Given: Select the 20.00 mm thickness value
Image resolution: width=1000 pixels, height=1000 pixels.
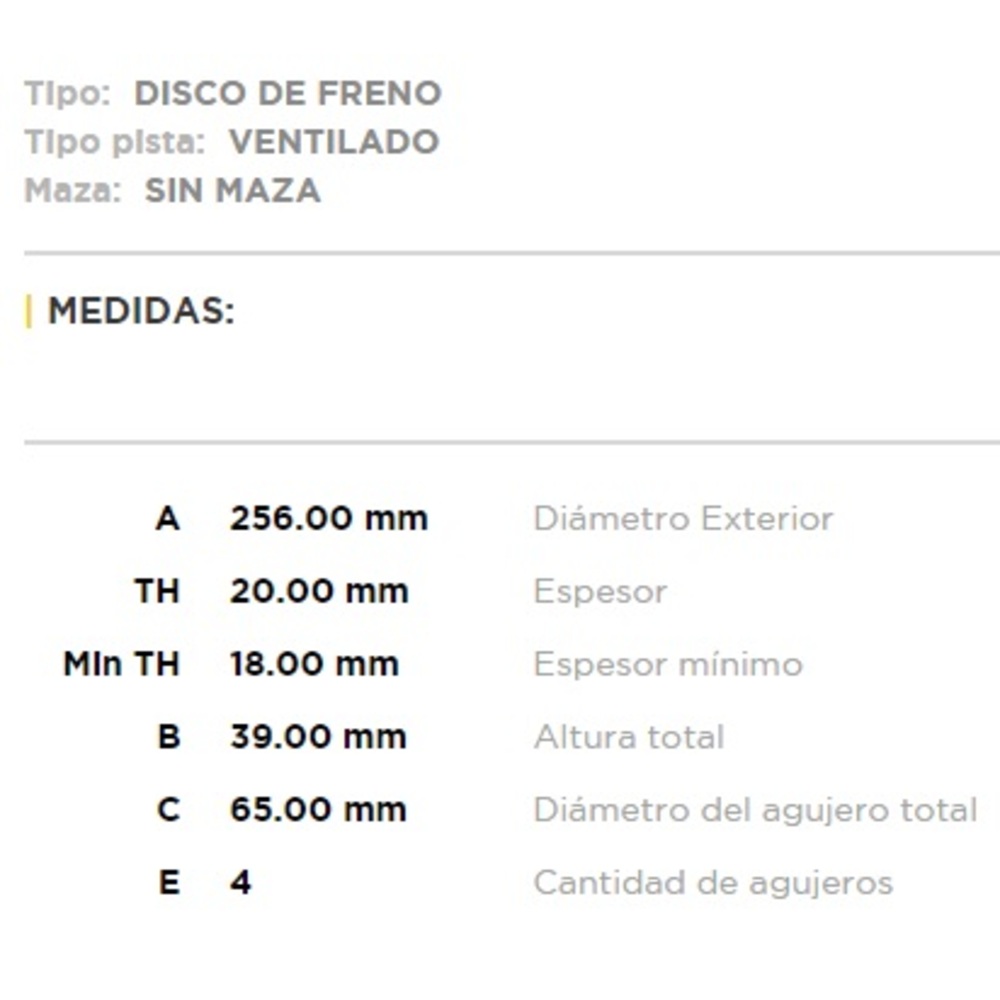Looking at the screenshot, I should (319, 591).
